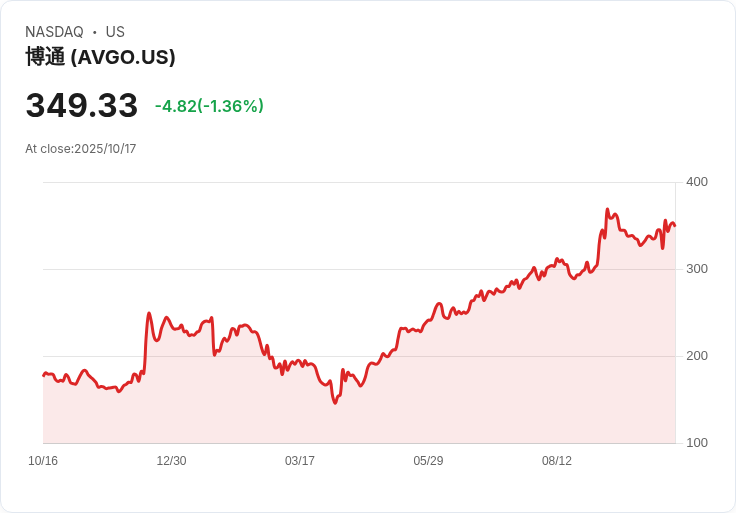
Task: Click the chart's highest peak near 370
Action: click(607, 209)
